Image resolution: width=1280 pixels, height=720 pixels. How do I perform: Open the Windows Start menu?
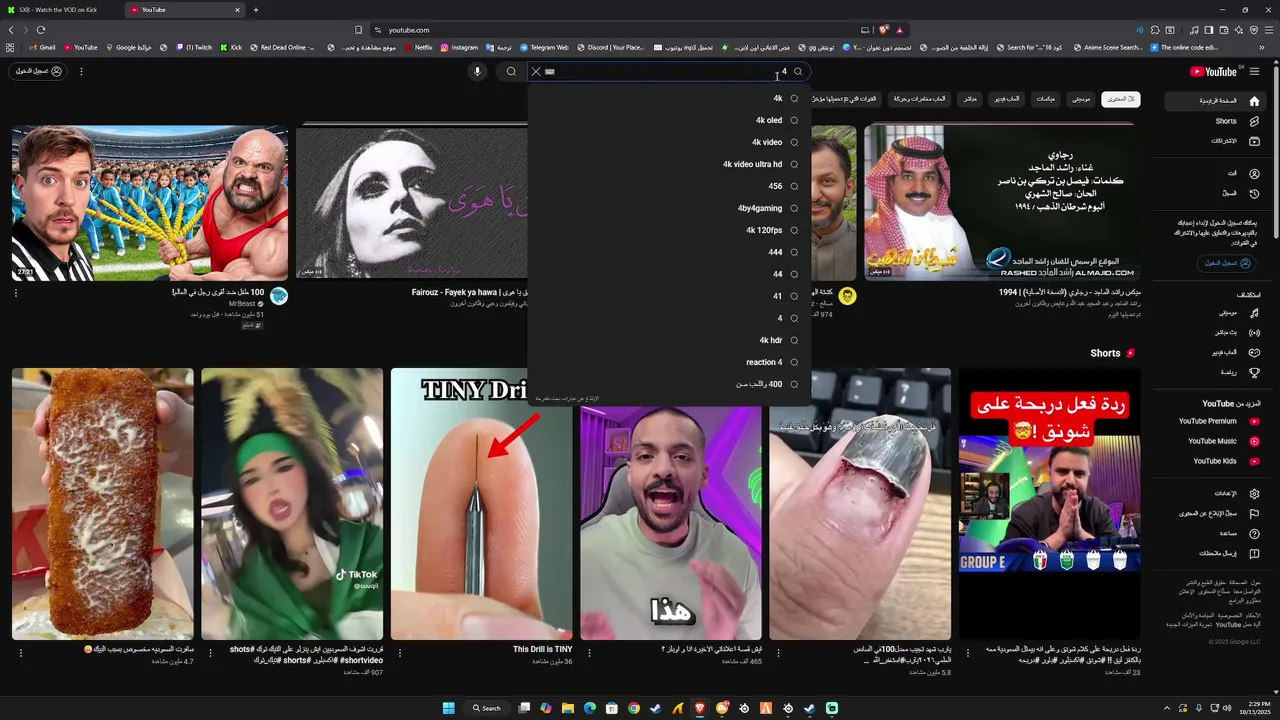(449, 708)
